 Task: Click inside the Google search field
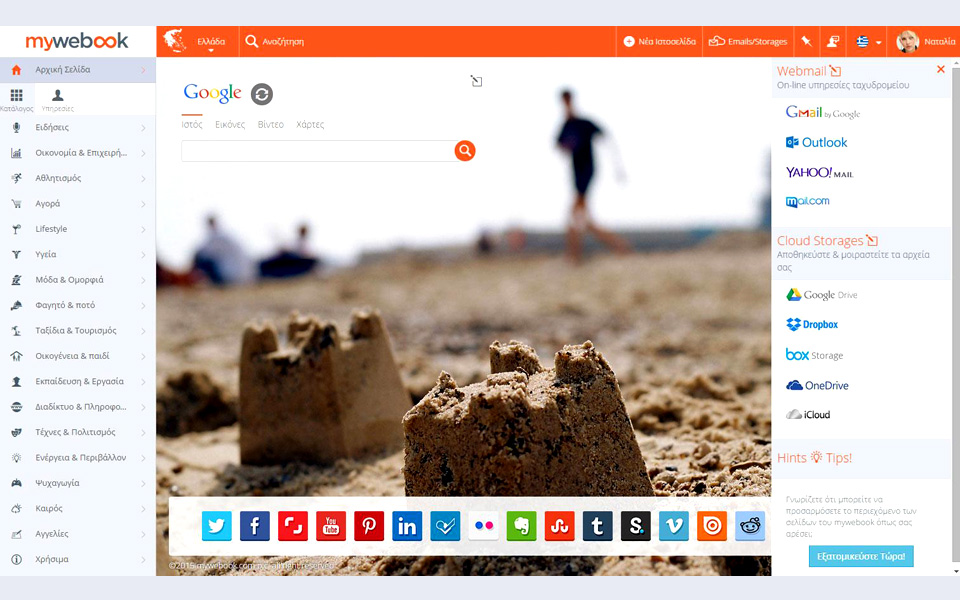[x=316, y=151]
